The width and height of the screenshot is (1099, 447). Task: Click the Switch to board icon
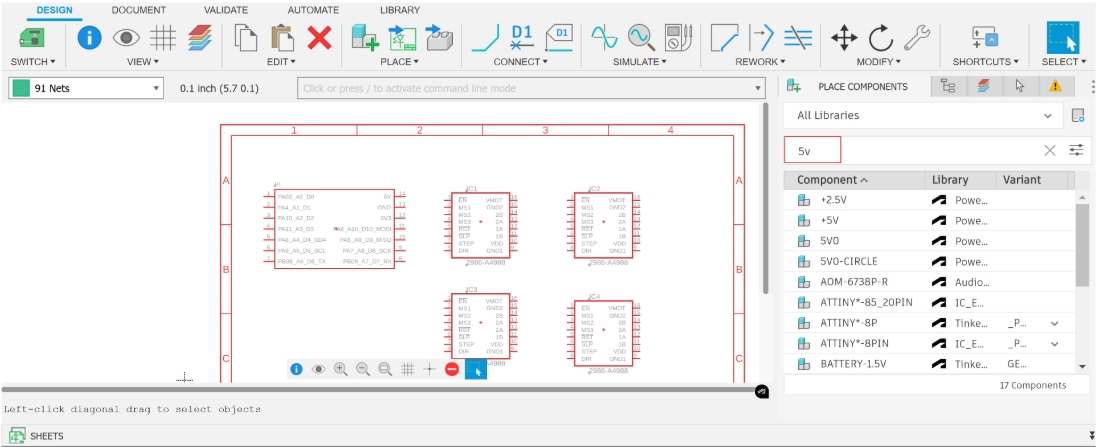pyautogui.click(x=32, y=37)
